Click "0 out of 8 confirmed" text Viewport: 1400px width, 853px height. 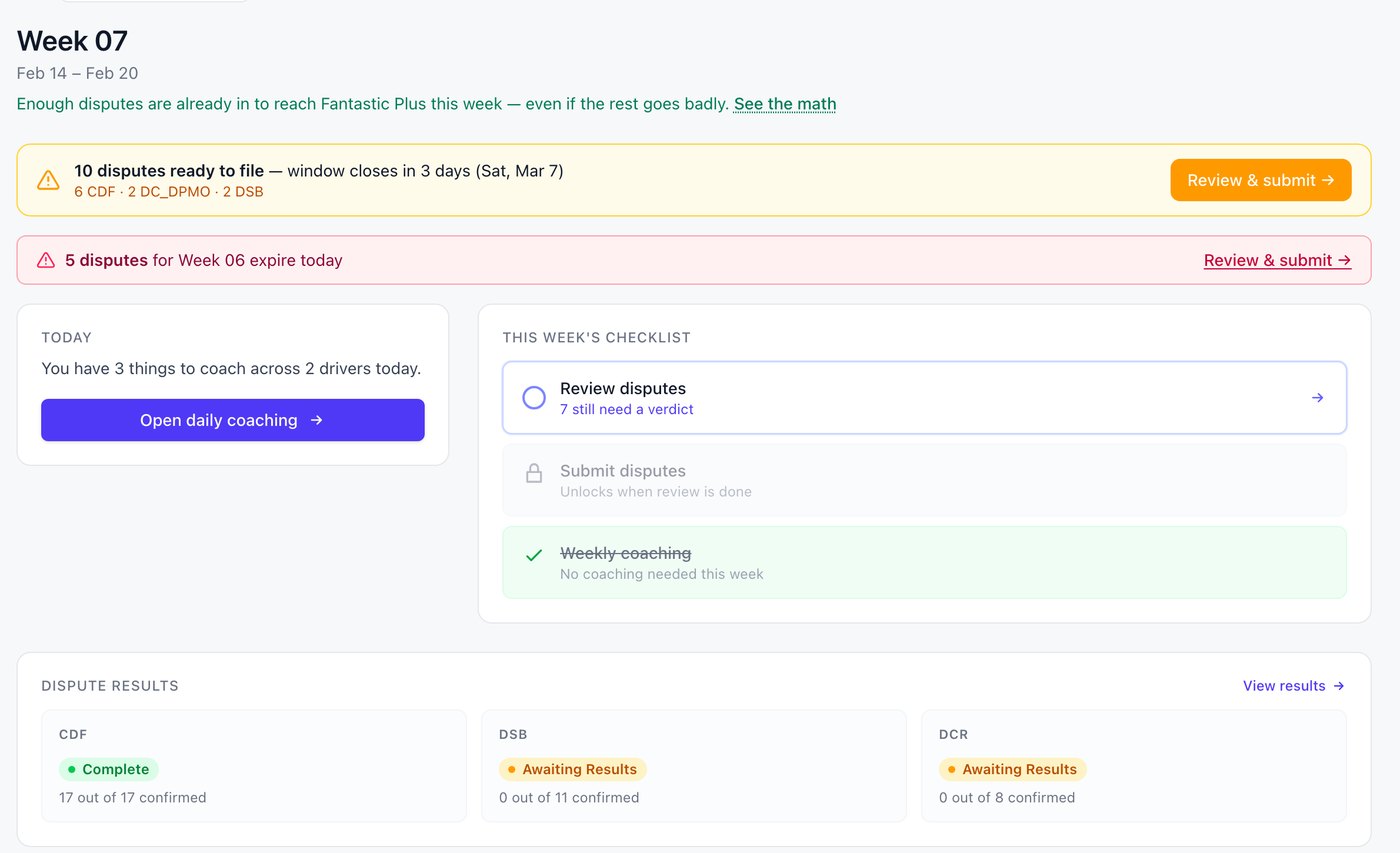(1007, 798)
